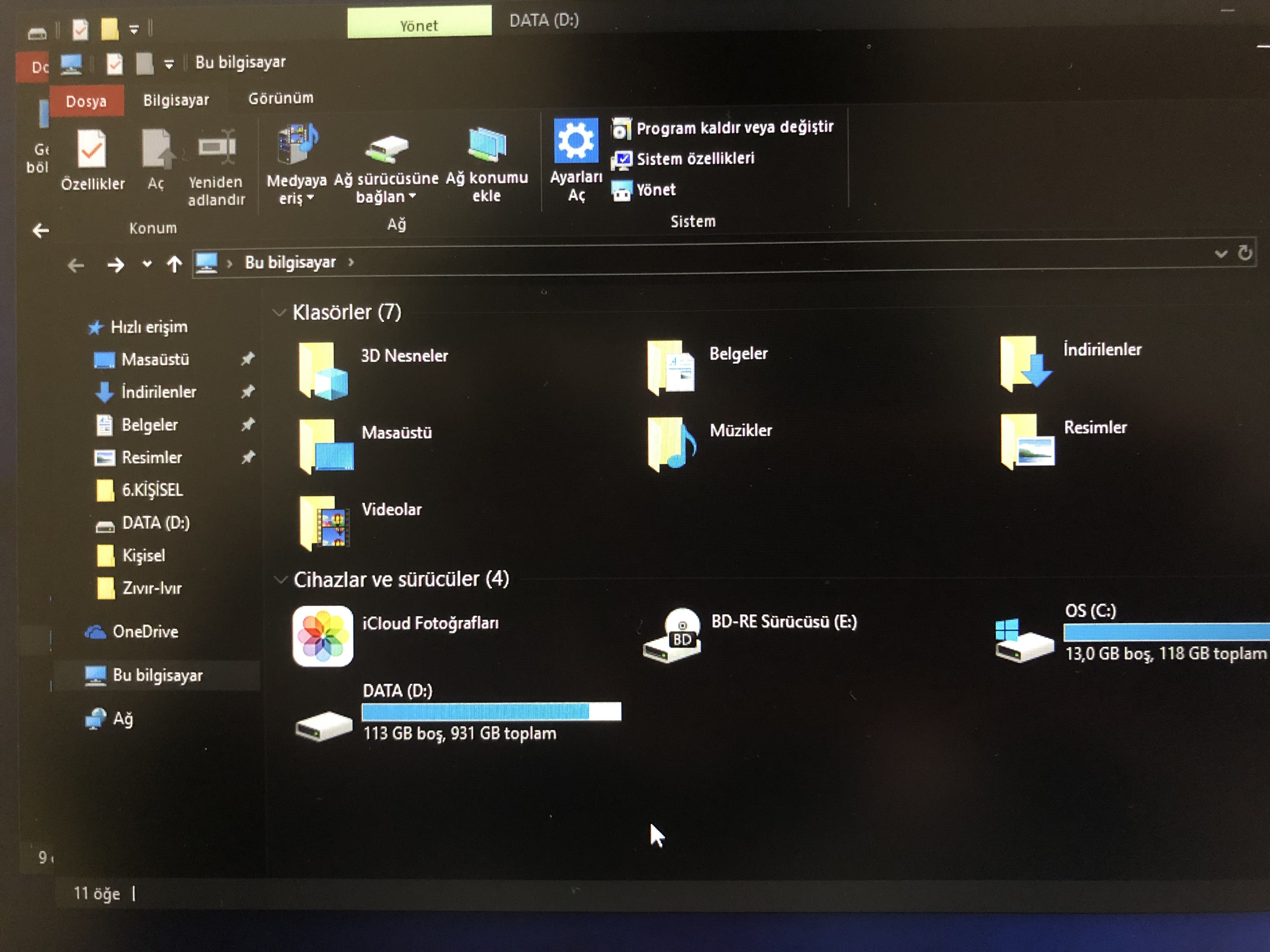Click the up one level arrow
The height and width of the screenshot is (952, 1270).
pos(174,264)
